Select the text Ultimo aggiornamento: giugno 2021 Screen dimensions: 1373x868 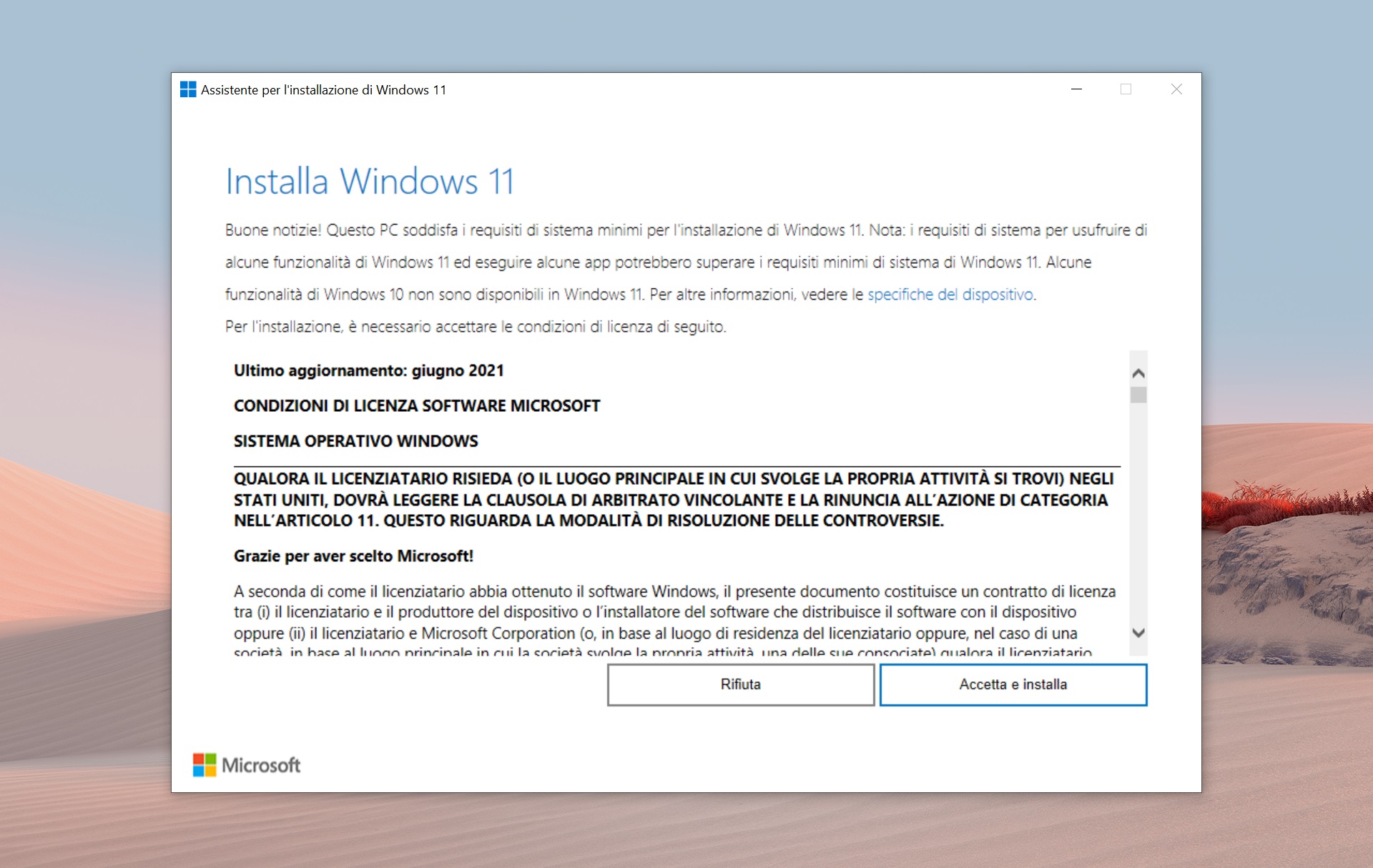[369, 370]
